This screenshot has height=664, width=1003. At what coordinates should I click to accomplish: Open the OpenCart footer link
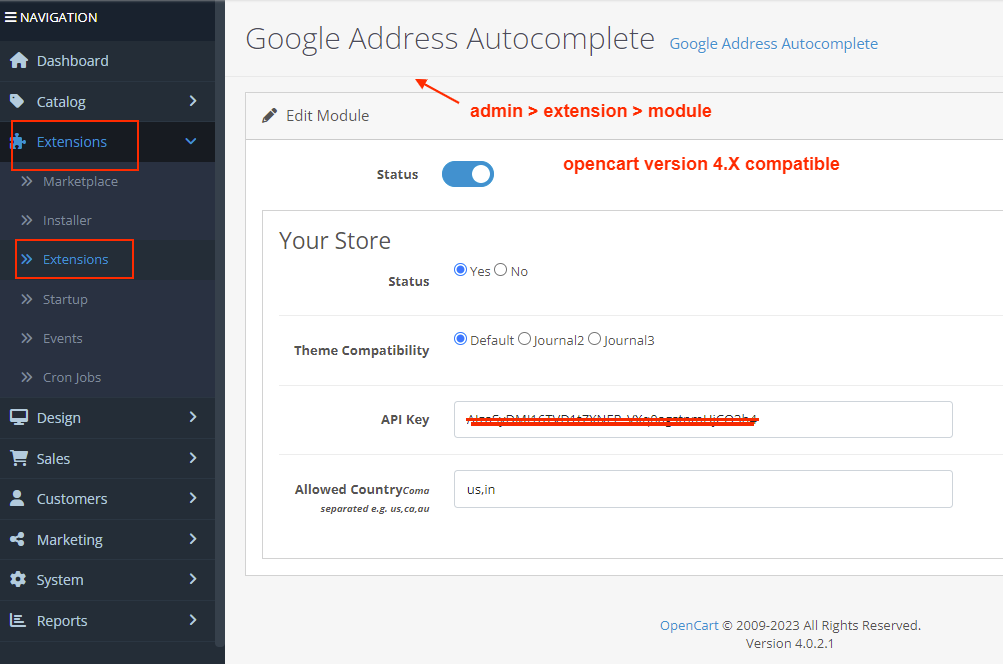click(689, 625)
